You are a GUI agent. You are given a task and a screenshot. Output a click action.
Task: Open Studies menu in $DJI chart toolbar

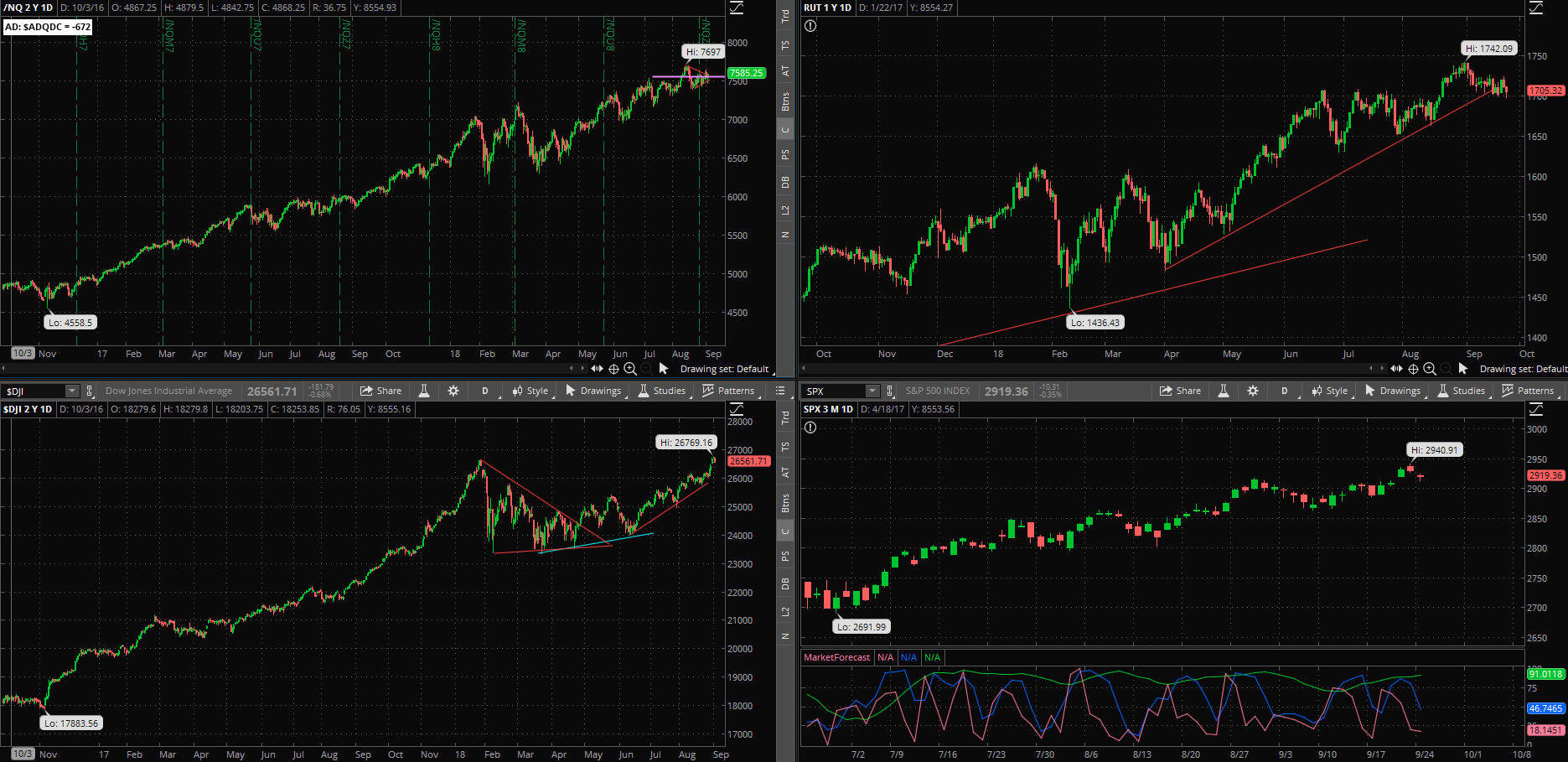pos(662,391)
